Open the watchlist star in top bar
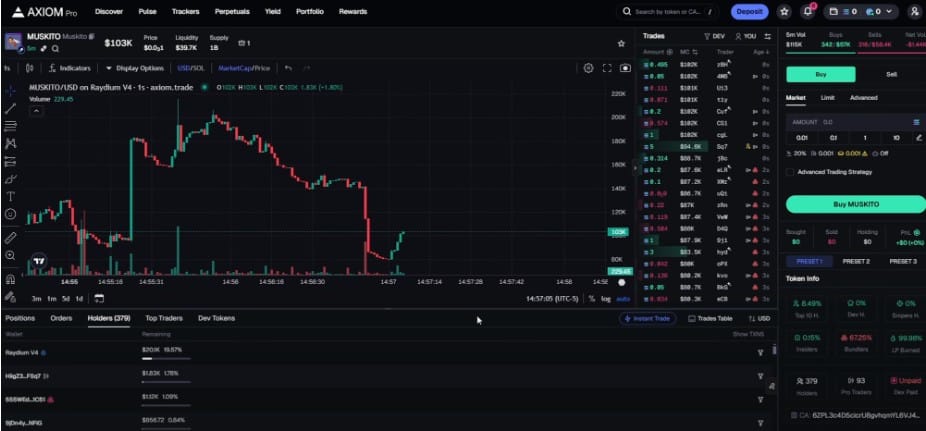The height and width of the screenshot is (431, 926). [784, 11]
